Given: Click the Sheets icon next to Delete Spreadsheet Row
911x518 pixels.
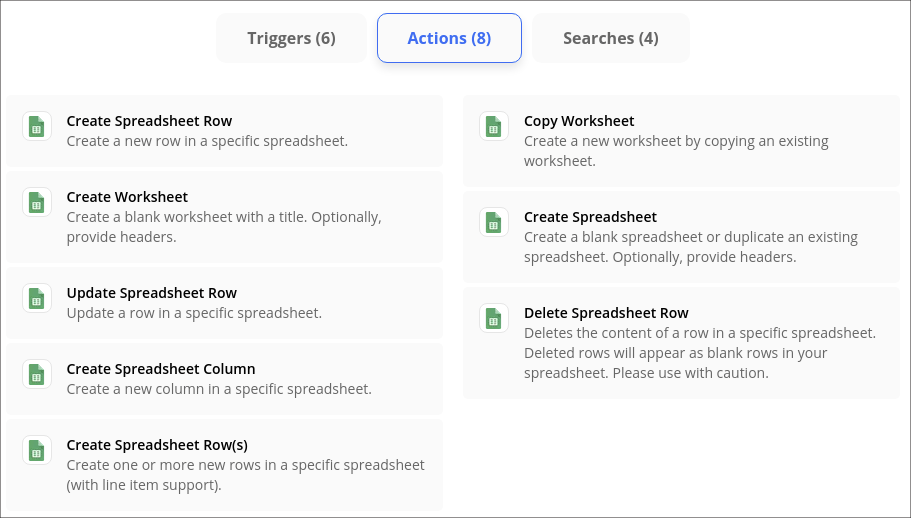Looking at the screenshot, I should click(x=494, y=318).
